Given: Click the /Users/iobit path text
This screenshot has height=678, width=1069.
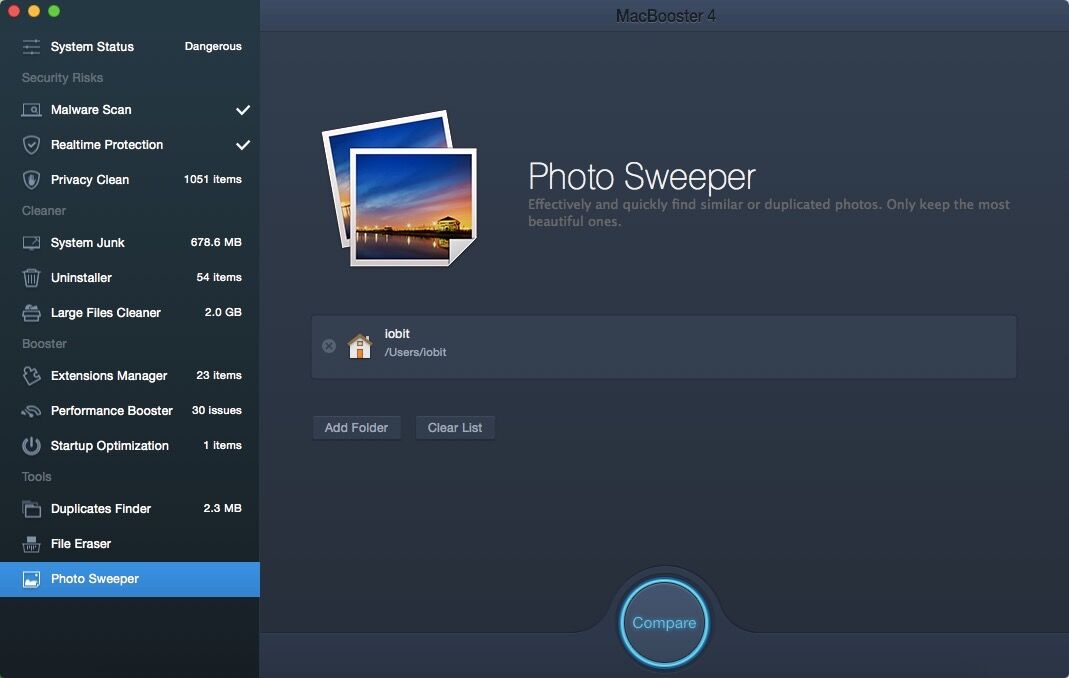Looking at the screenshot, I should pos(415,353).
